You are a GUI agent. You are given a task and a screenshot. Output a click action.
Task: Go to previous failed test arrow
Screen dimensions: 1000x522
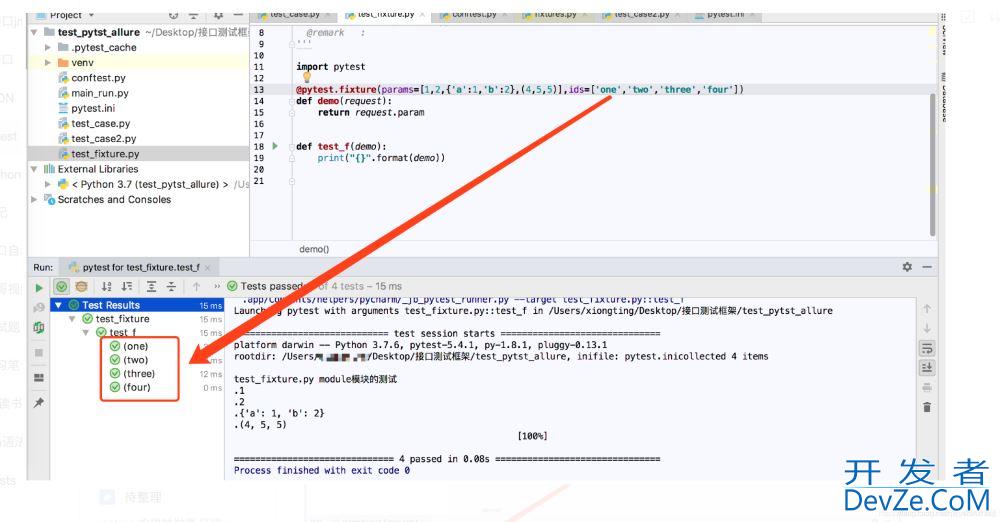(196, 287)
